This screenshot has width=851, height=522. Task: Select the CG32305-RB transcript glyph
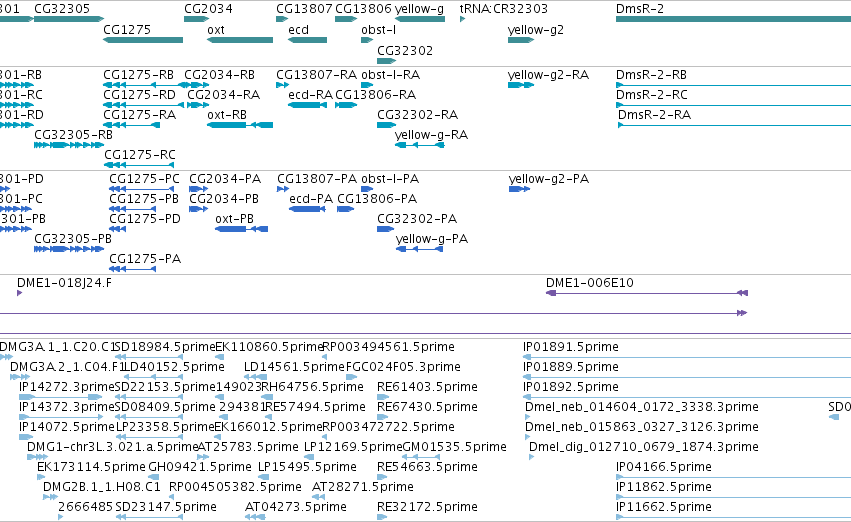(x=69, y=145)
